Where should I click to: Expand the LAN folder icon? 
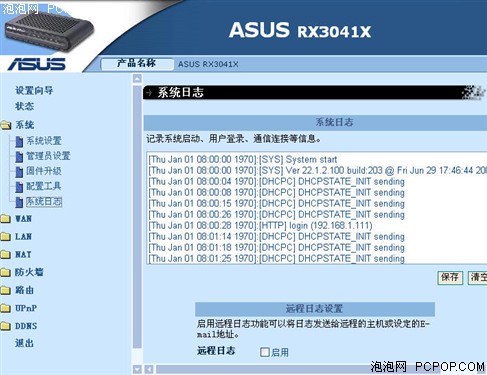[x=6, y=237]
